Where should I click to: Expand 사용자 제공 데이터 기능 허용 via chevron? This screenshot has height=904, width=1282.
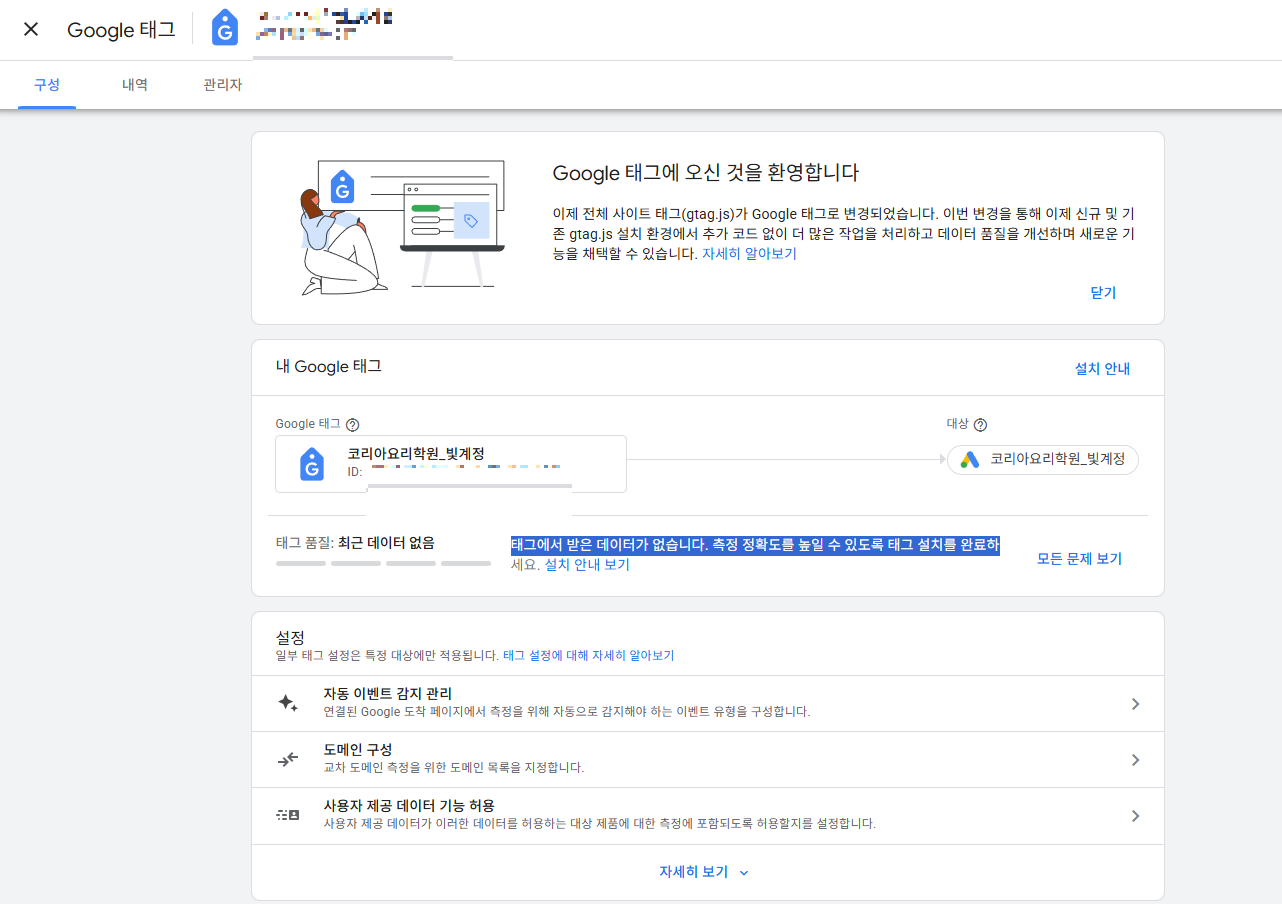pyautogui.click(x=1135, y=816)
